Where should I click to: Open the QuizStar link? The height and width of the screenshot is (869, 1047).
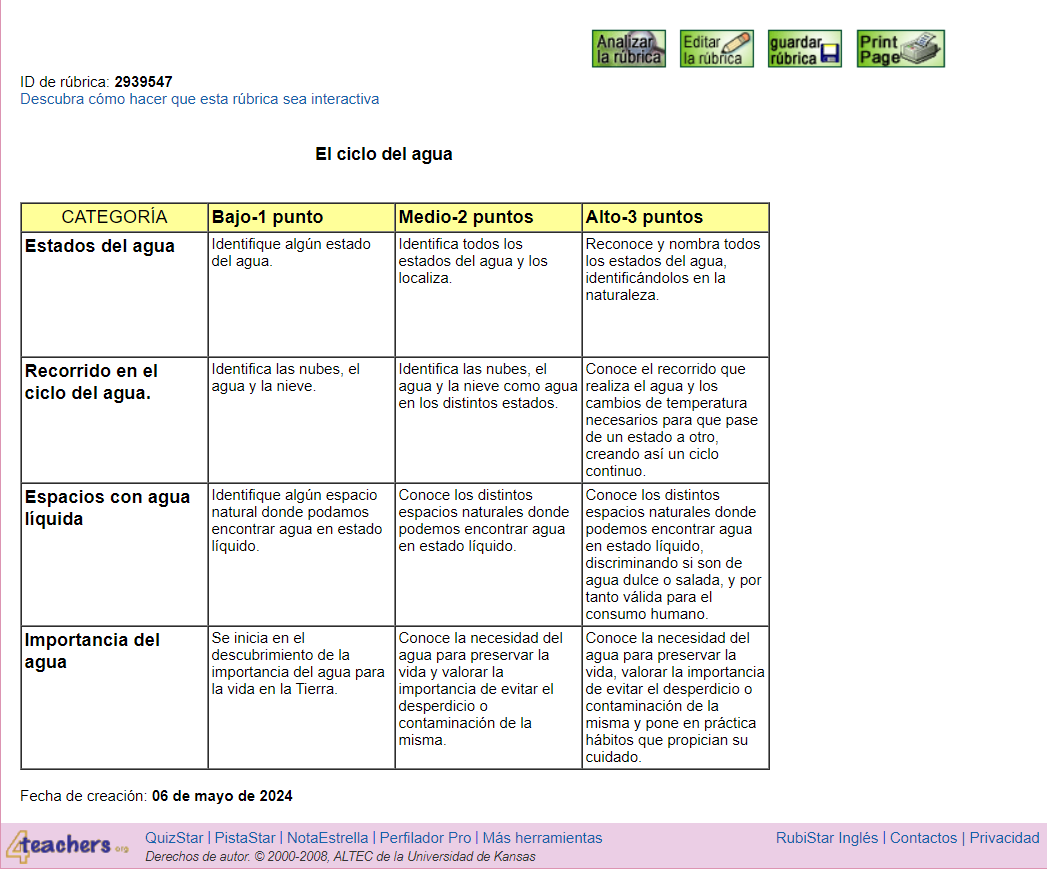(174, 838)
